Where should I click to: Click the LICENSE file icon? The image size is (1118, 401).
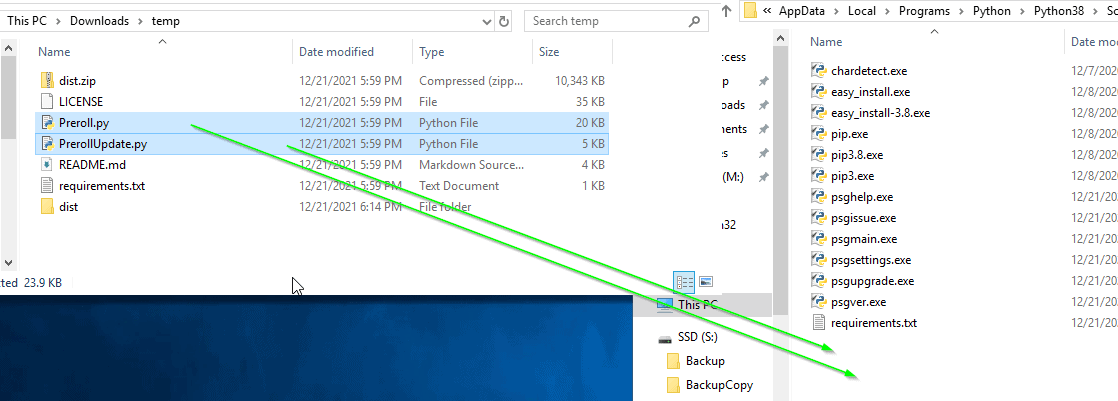pyautogui.click(x=47, y=101)
